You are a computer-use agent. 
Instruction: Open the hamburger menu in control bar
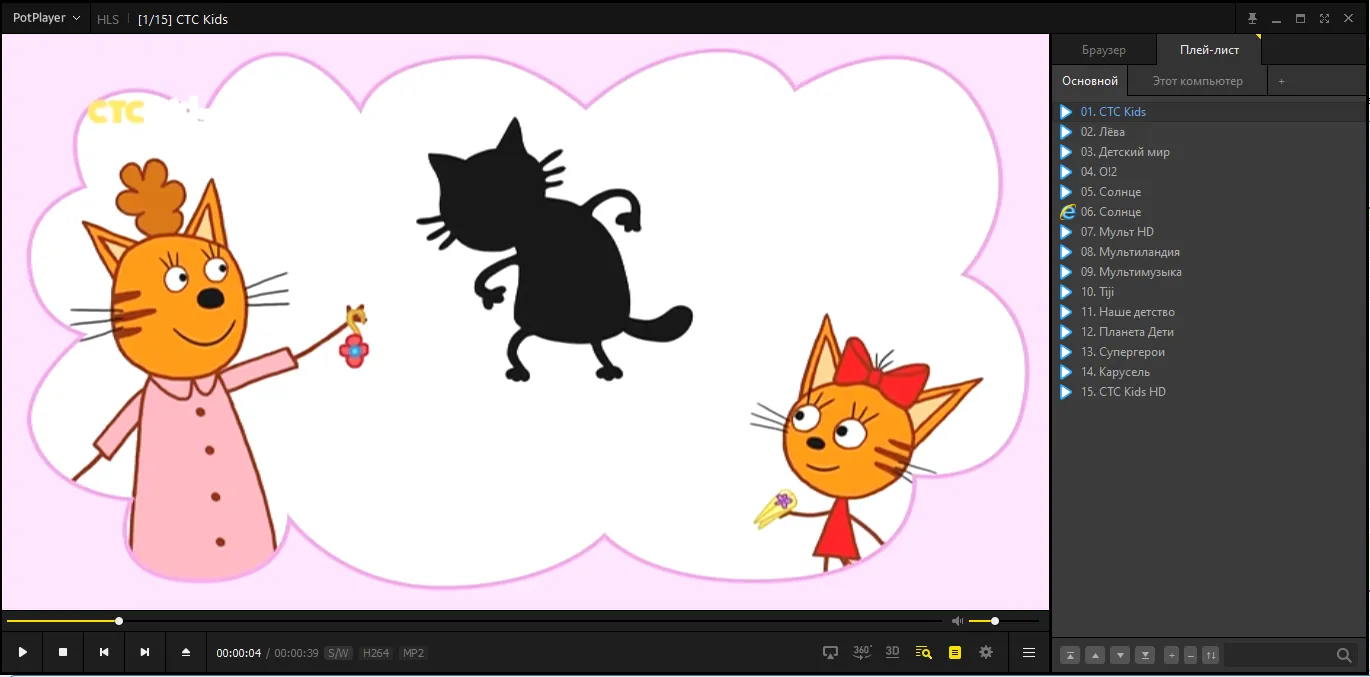coord(1029,652)
